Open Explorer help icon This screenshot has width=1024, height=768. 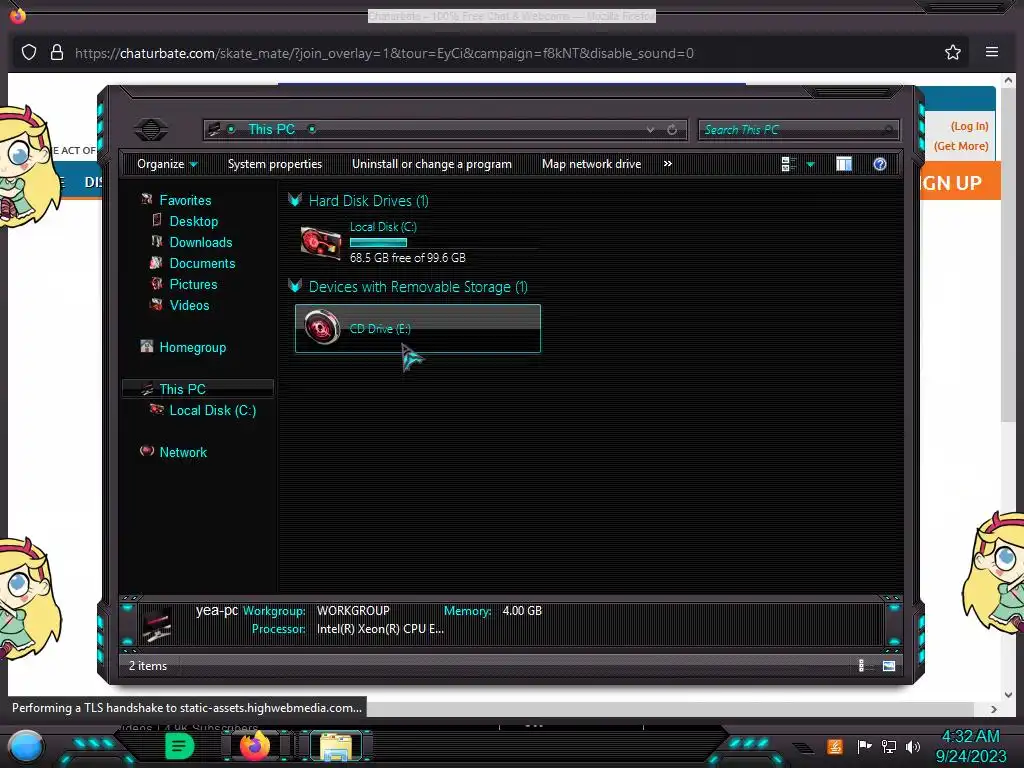click(x=880, y=164)
